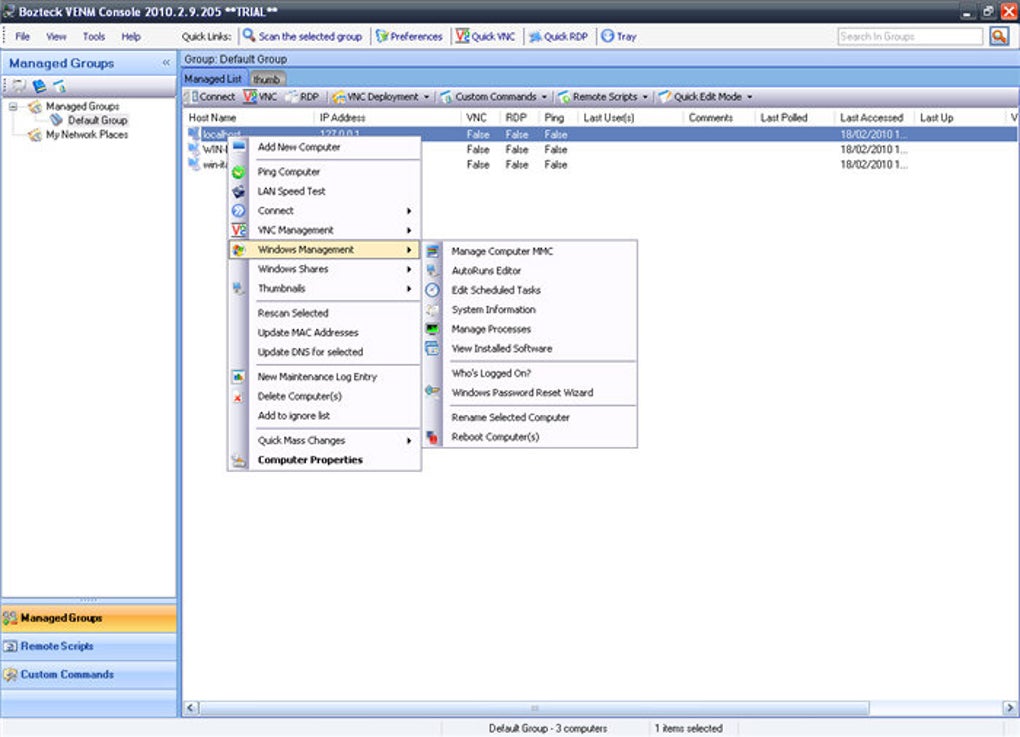Screen dimensions: 1020x737
Task: Expand the VNC Management submenu
Action: click(409, 230)
